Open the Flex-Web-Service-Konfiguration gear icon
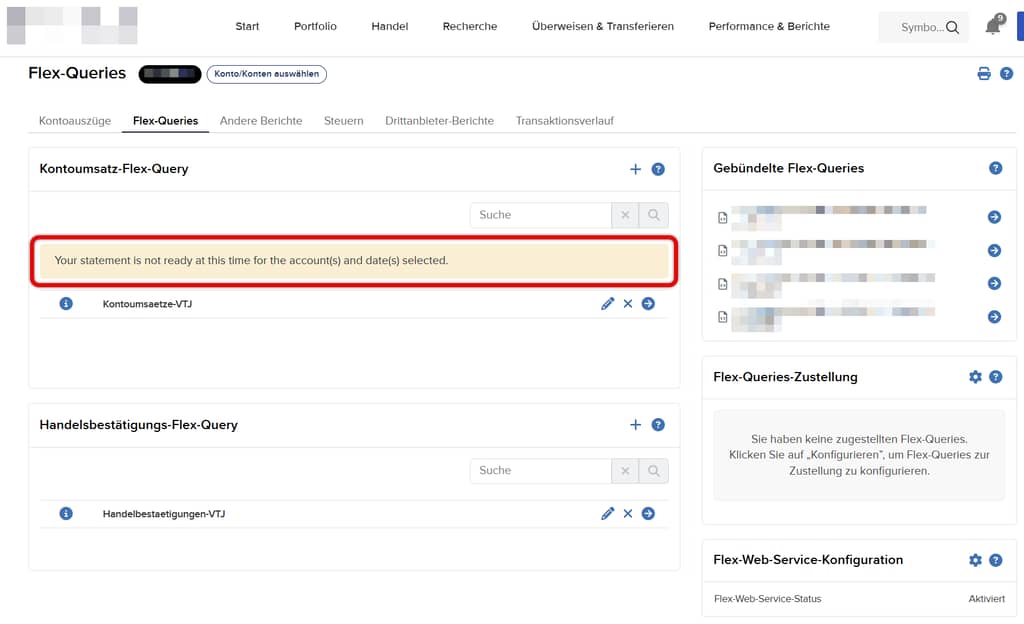This screenshot has height=624, width=1024. click(975, 560)
